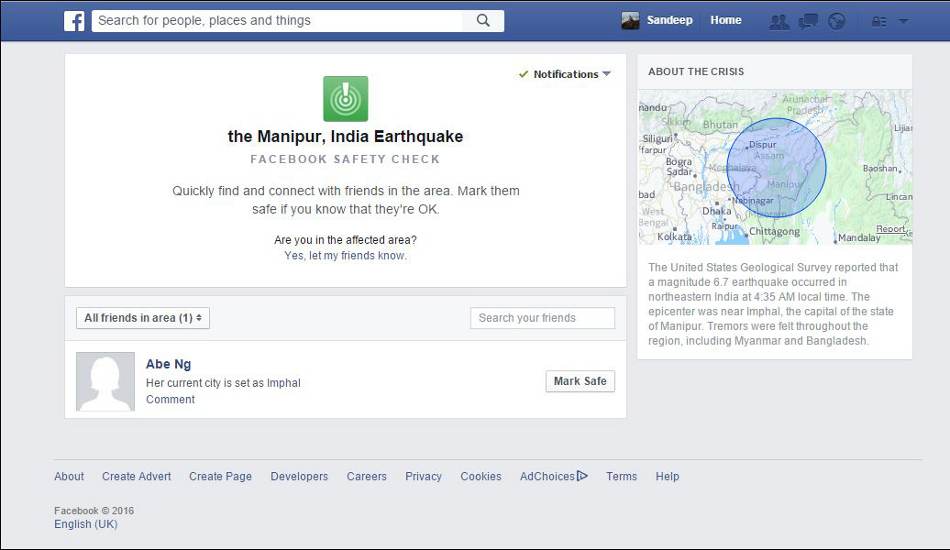Screen dimensions: 950x550
Task: Click 'Her current city is set as Imphal'
Action: coord(223,383)
